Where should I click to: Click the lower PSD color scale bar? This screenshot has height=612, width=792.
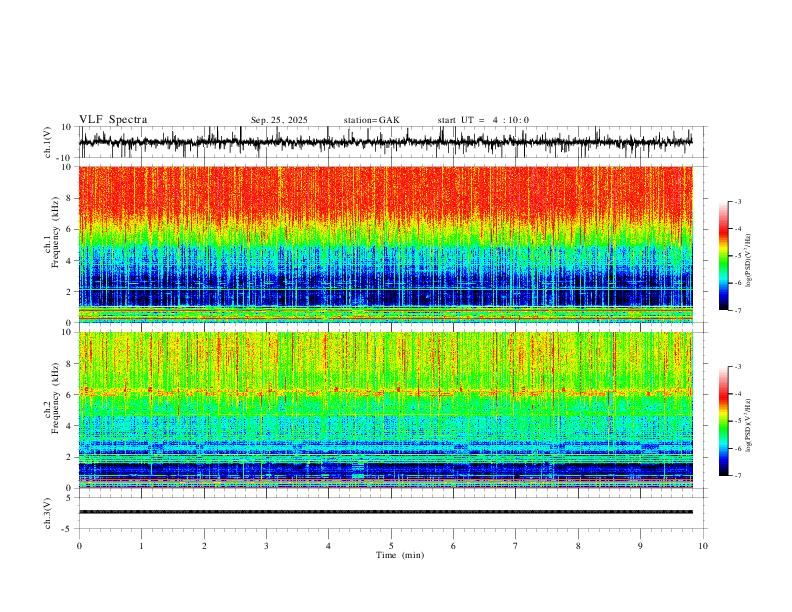pos(724,421)
